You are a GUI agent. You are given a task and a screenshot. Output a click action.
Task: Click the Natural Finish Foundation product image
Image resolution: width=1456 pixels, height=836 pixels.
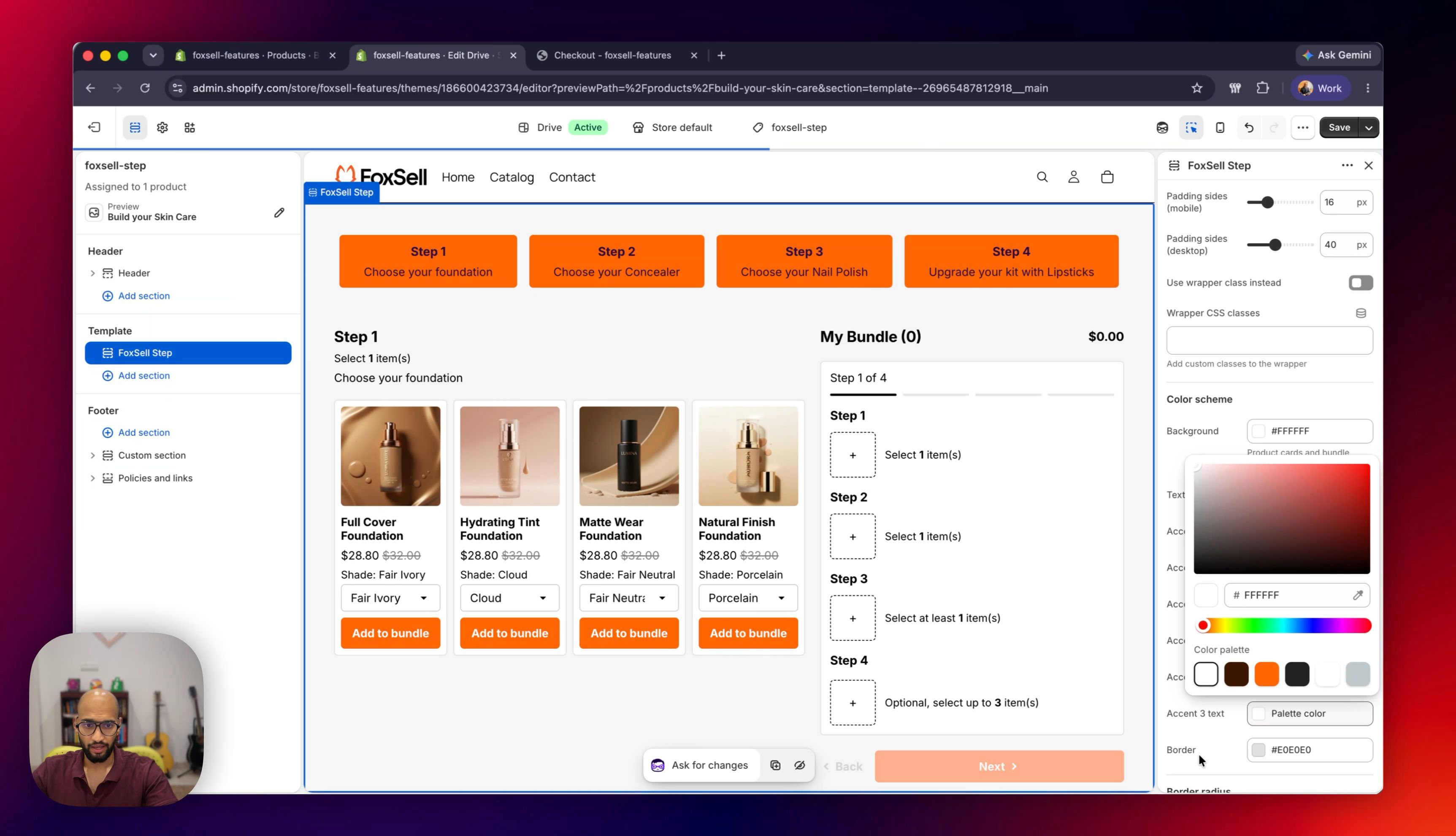pos(748,456)
